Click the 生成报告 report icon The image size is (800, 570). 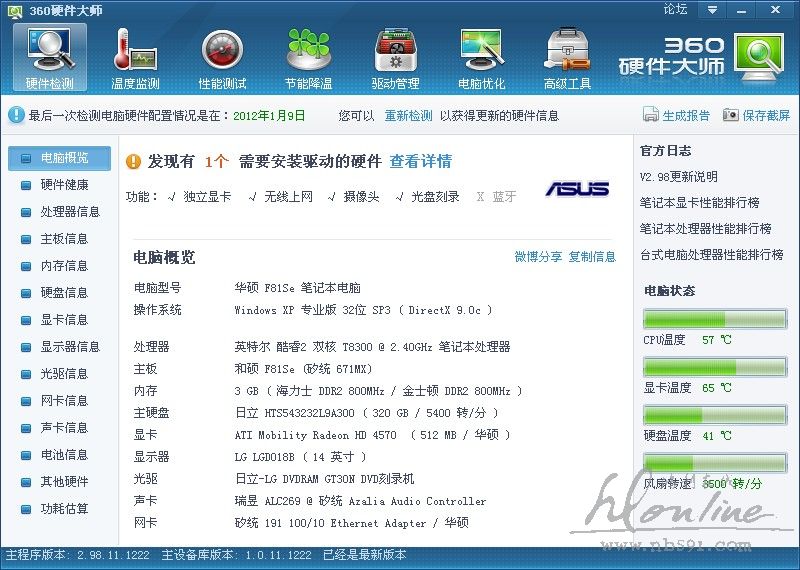[x=651, y=115]
